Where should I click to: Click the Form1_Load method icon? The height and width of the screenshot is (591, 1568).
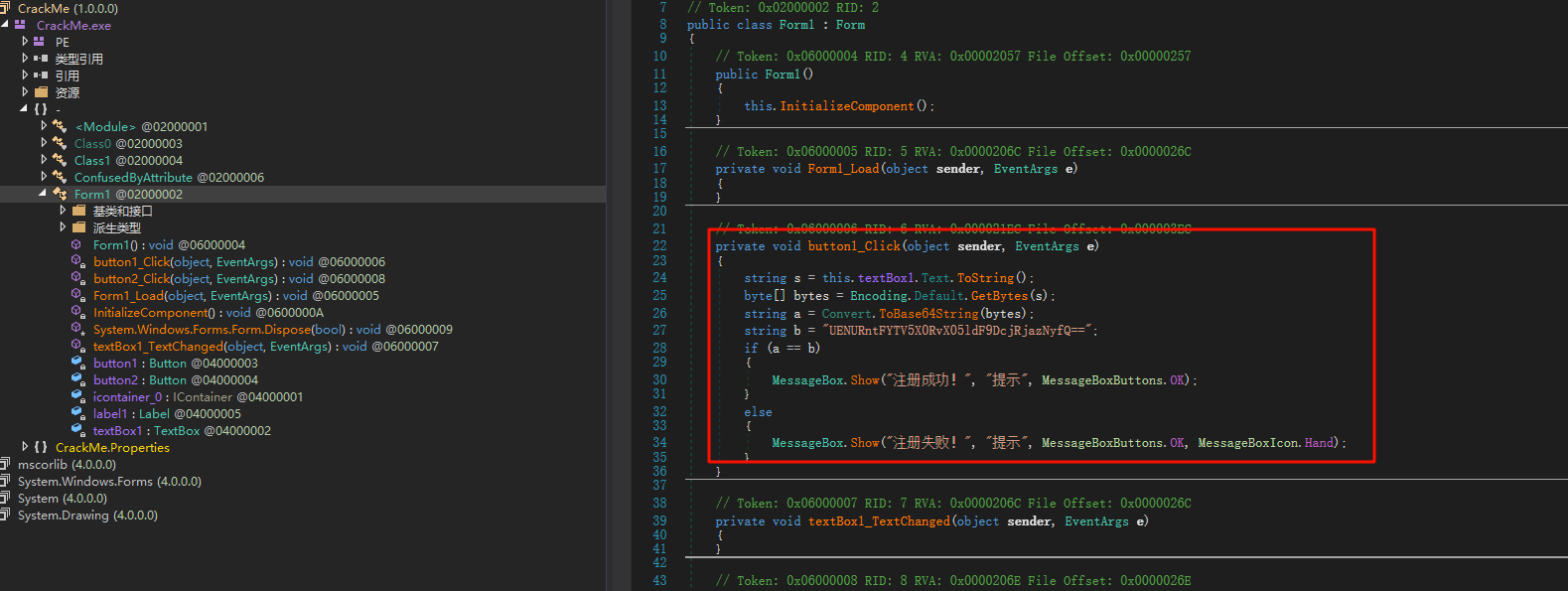point(77,295)
